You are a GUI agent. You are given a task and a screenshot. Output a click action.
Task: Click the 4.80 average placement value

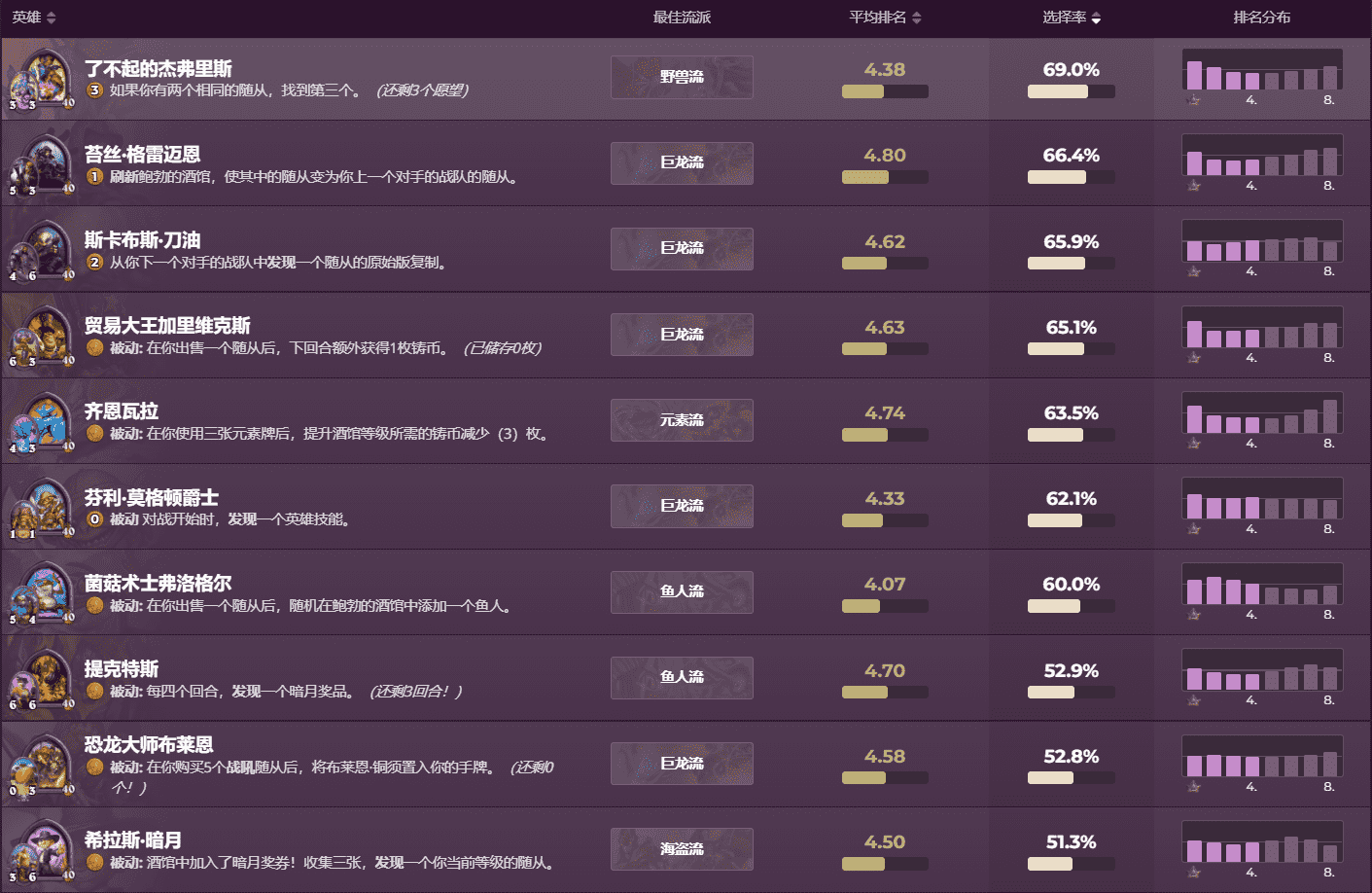pos(885,156)
